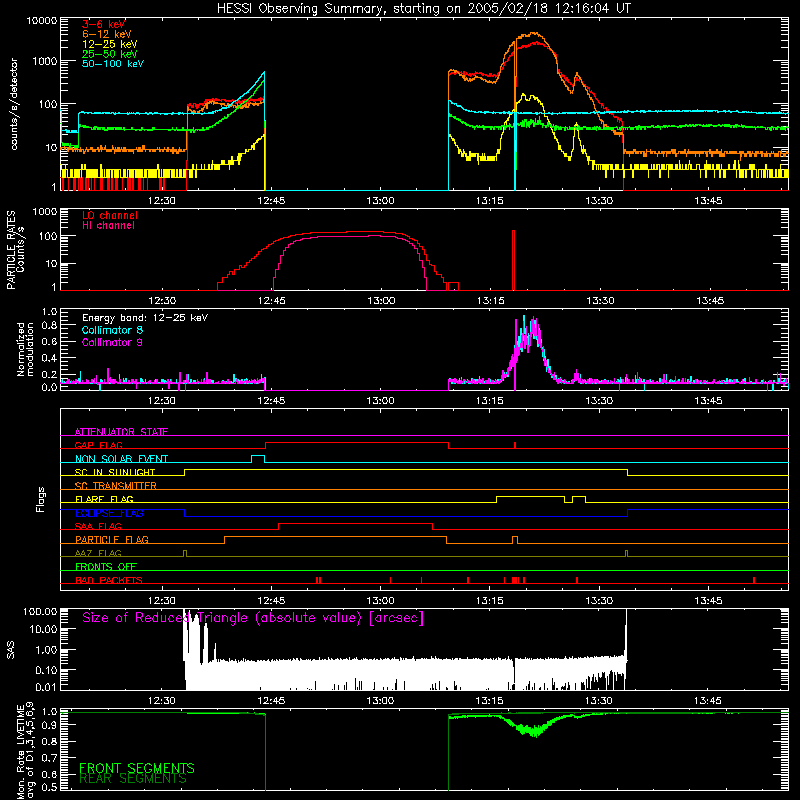Screen dimensions: 800x800
Task: Click the counts/s/detector axis label
Action: point(14,104)
